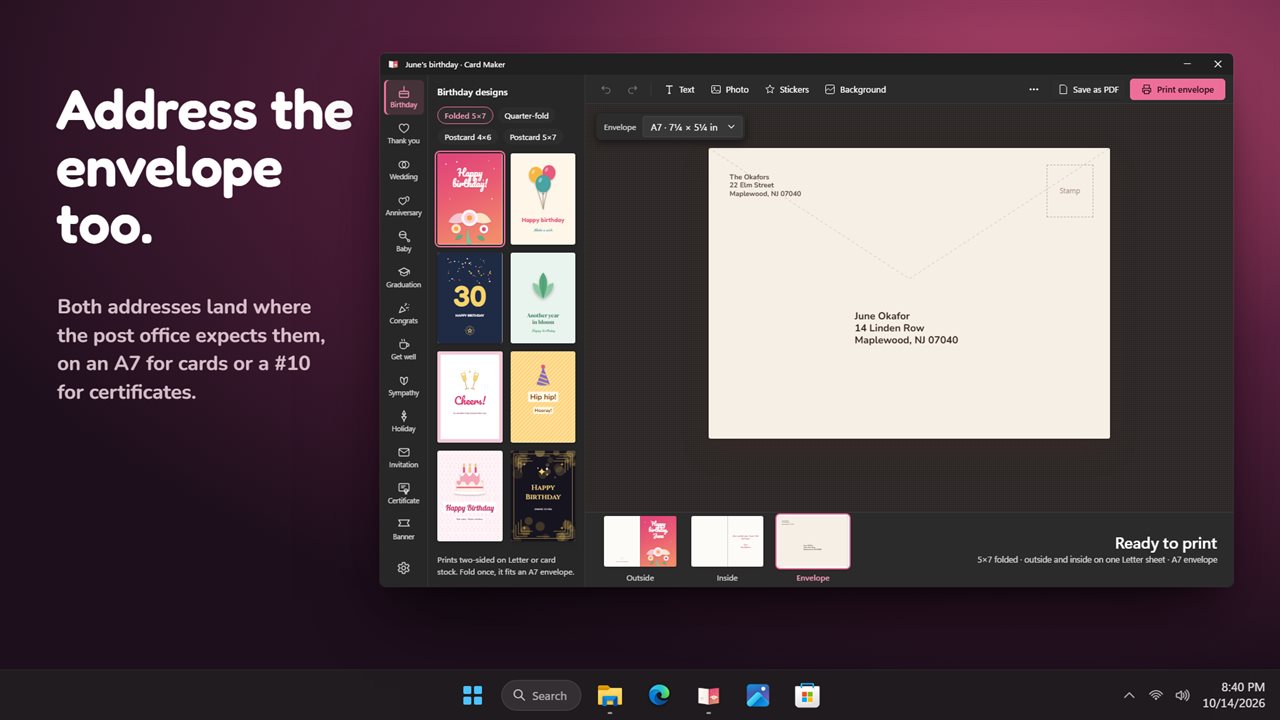Open the Invitation category
This screenshot has height=720, width=1280.
[403, 457]
